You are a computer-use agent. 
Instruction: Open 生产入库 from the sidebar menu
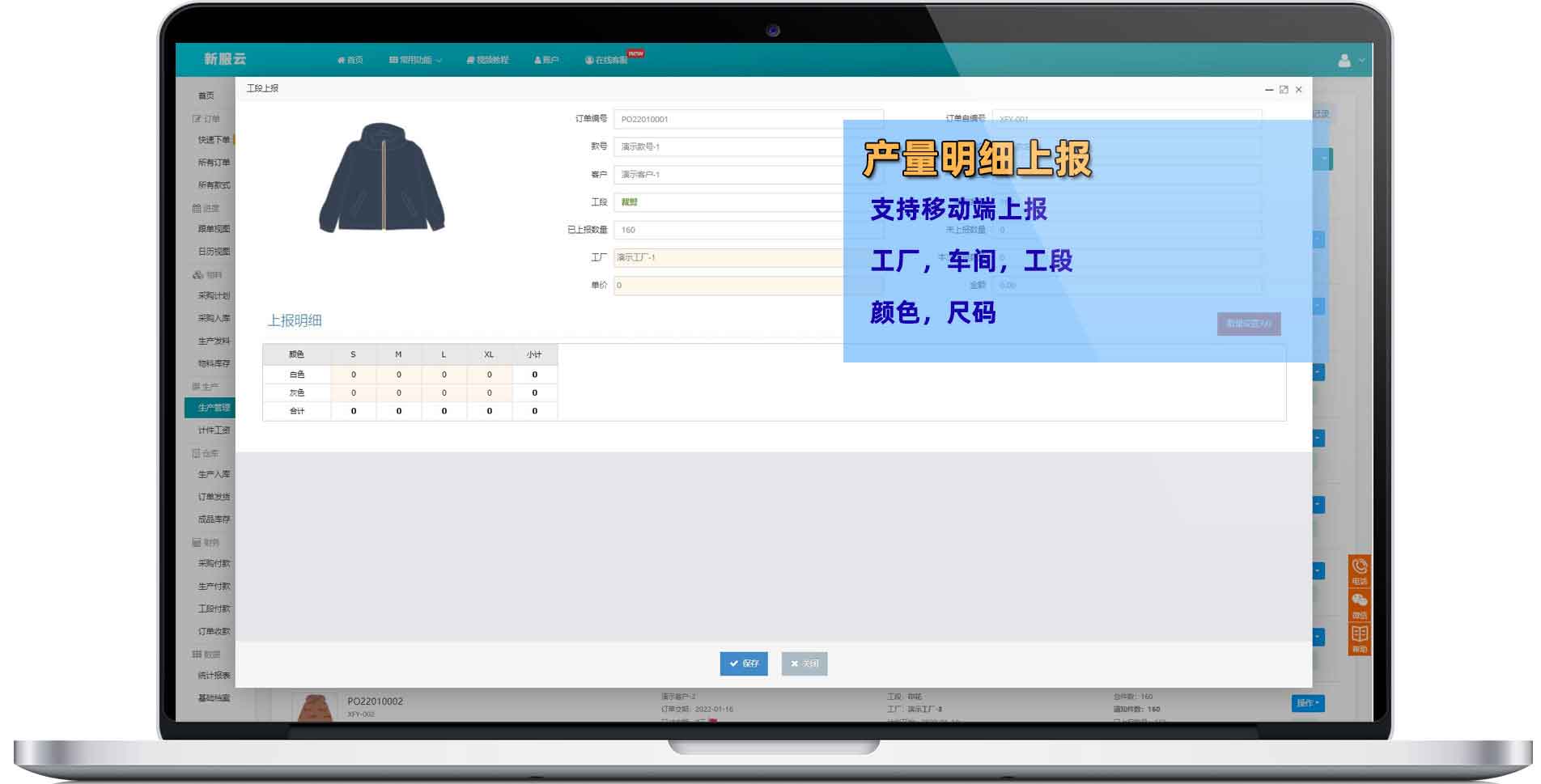[x=214, y=474]
